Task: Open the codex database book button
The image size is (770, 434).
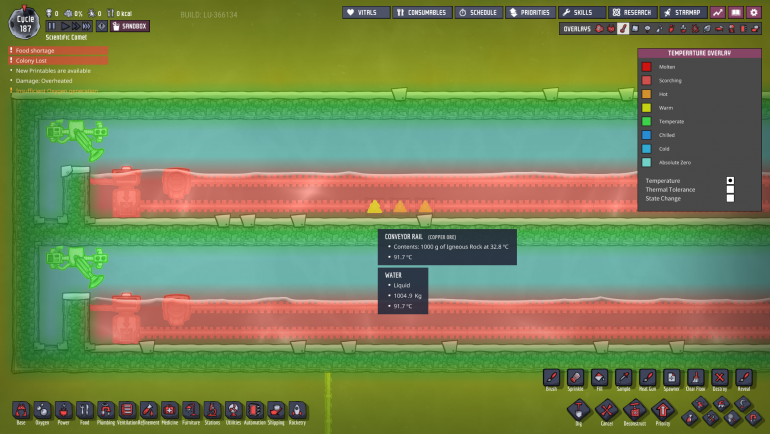Action: (x=736, y=12)
